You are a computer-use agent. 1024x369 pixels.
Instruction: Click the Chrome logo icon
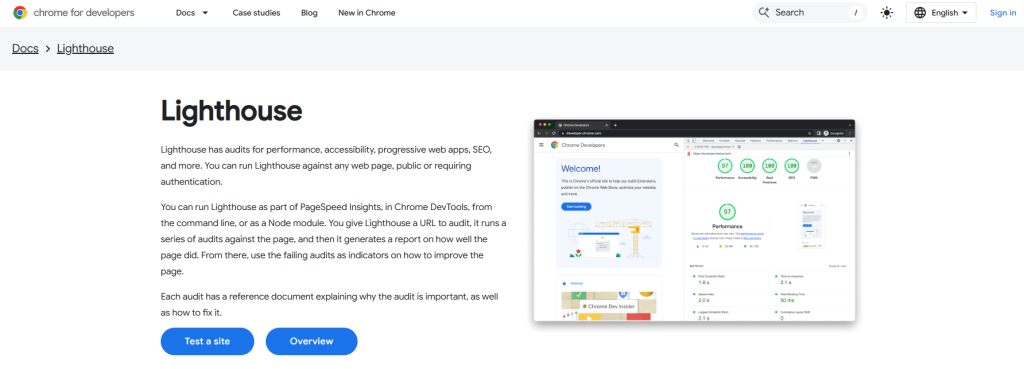click(x=20, y=12)
